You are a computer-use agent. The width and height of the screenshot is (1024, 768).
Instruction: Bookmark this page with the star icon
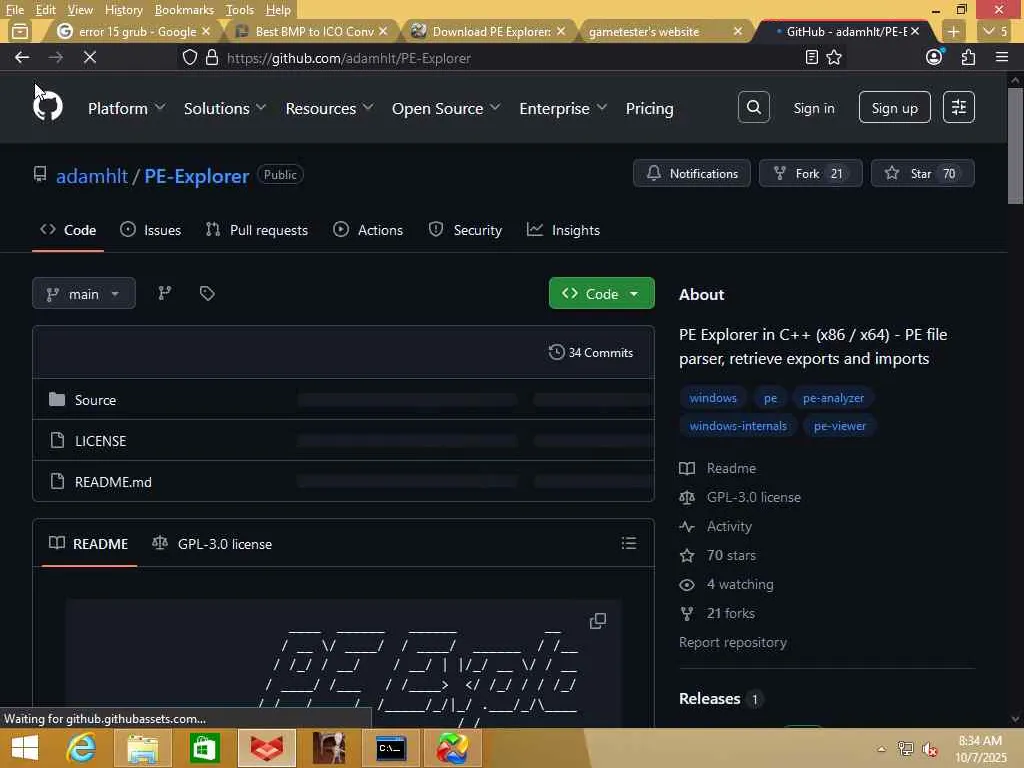(x=834, y=57)
